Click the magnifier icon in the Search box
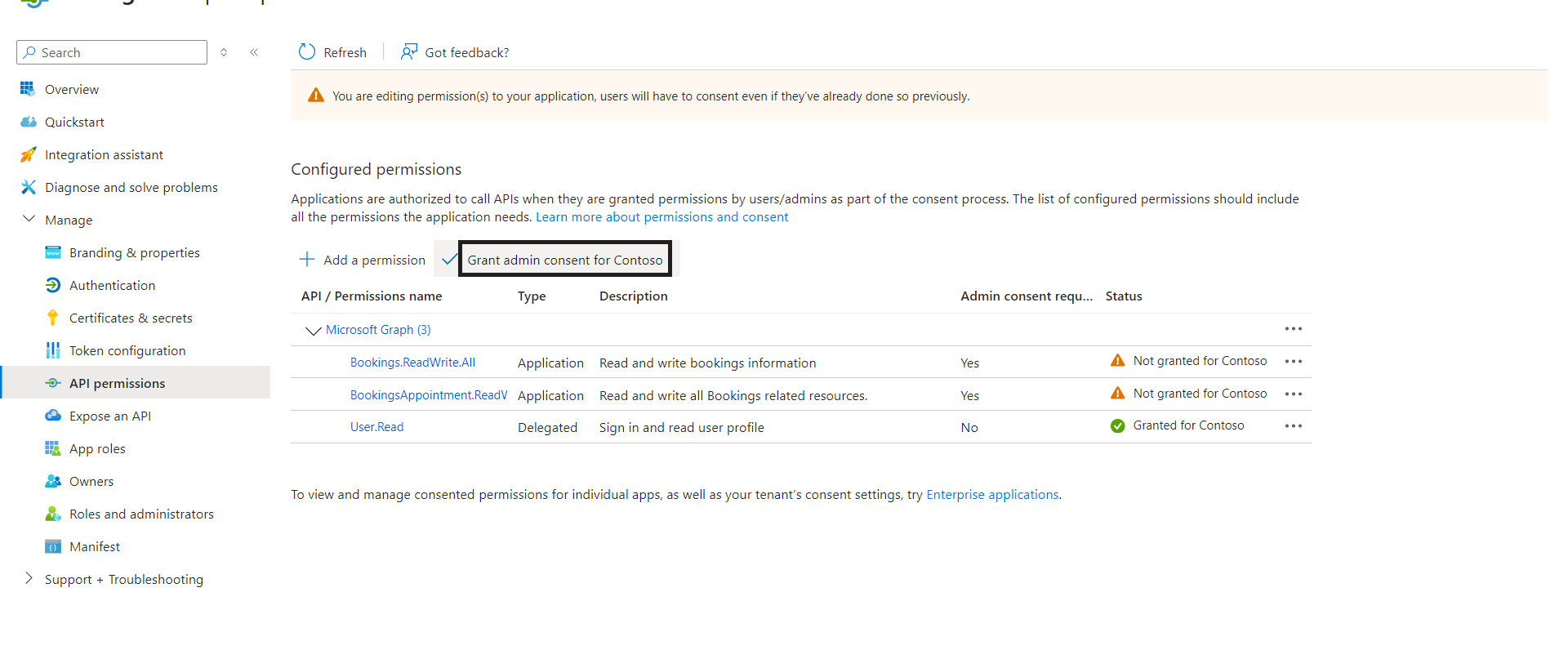This screenshot has height=650, width=1568. tap(29, 52)
